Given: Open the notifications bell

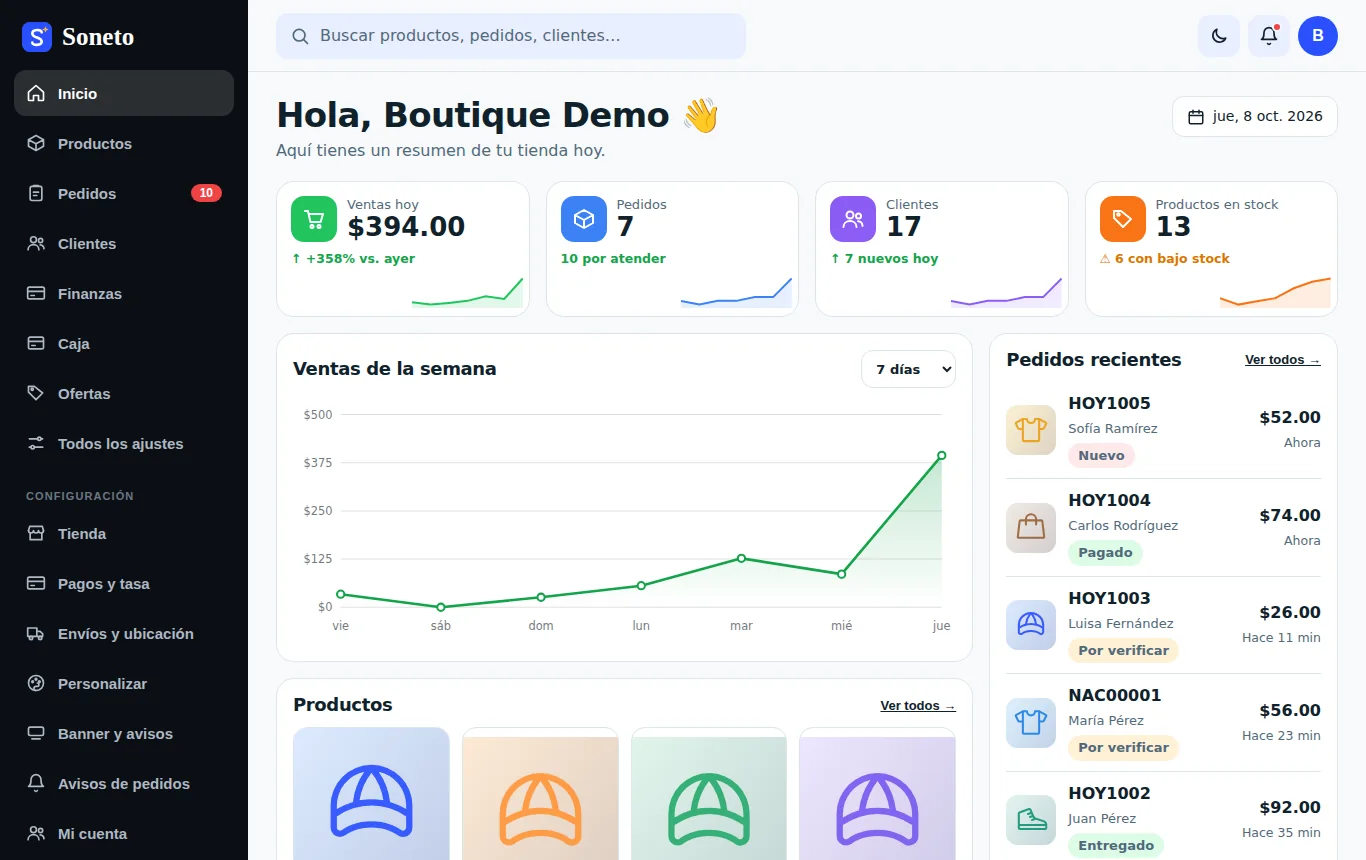Looking at the screenshot, I should tap(1269, 36).
